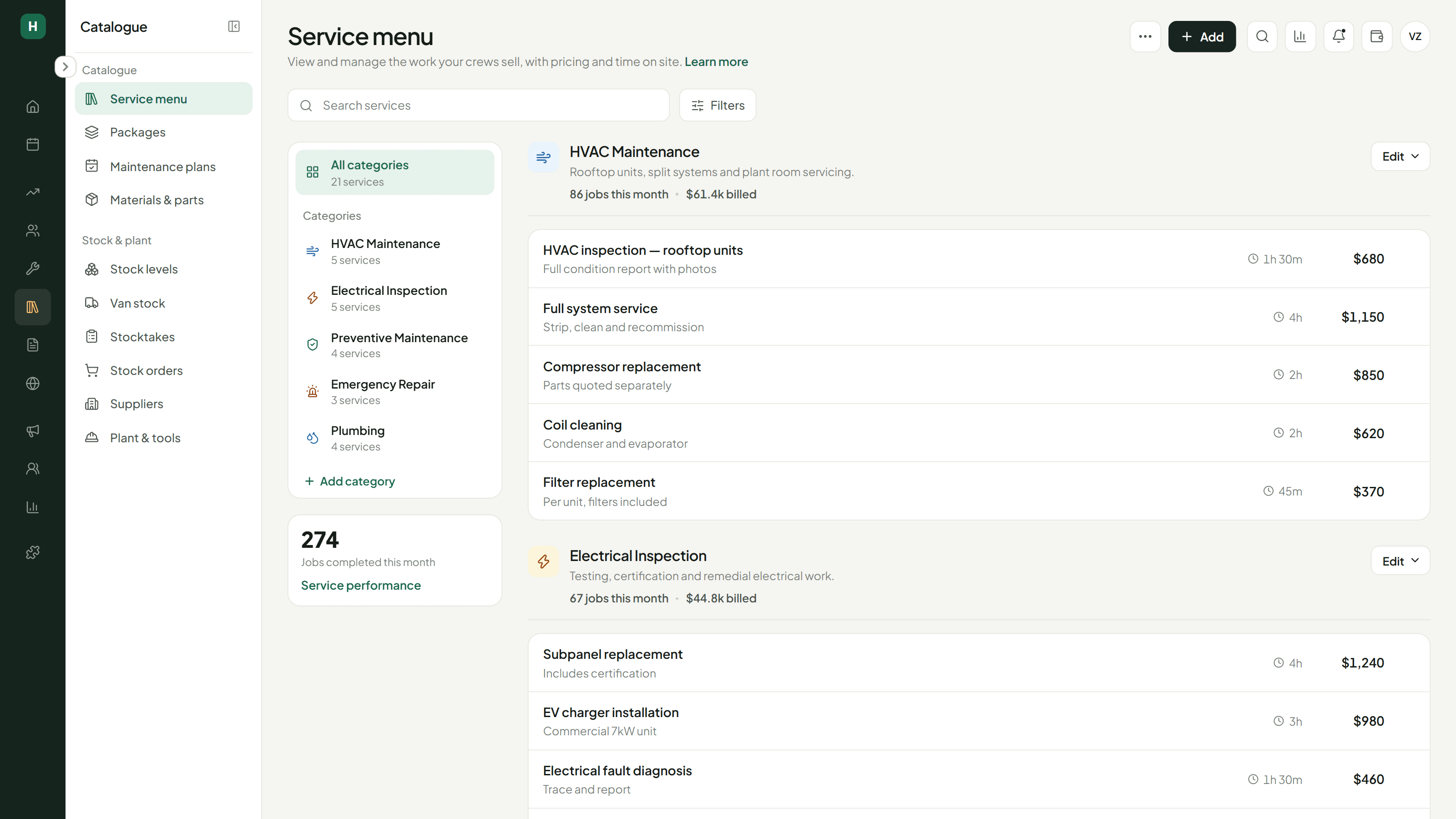Click the H workspace logo
The width and height of the screenshot is (1456, 819).
tap(33, 26)
